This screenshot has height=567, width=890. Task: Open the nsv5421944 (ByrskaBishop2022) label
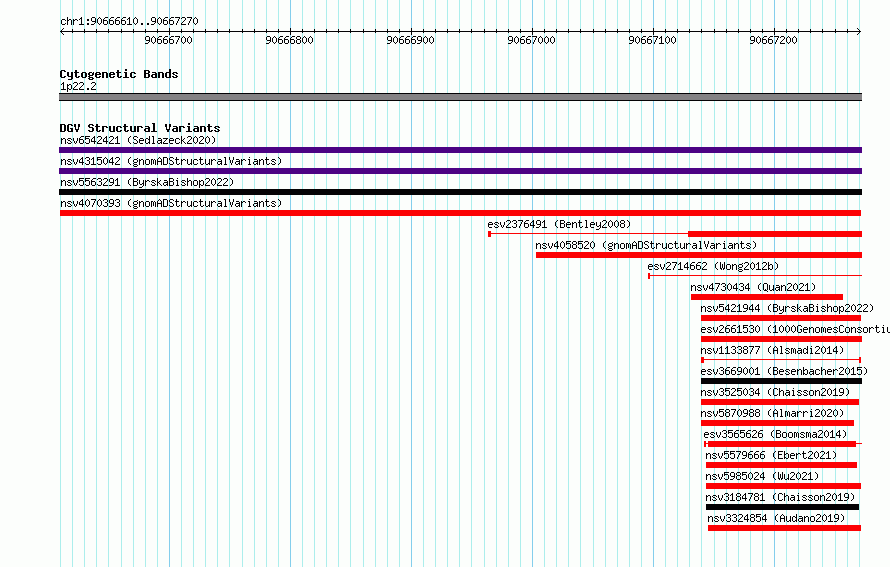coord(787,308)
